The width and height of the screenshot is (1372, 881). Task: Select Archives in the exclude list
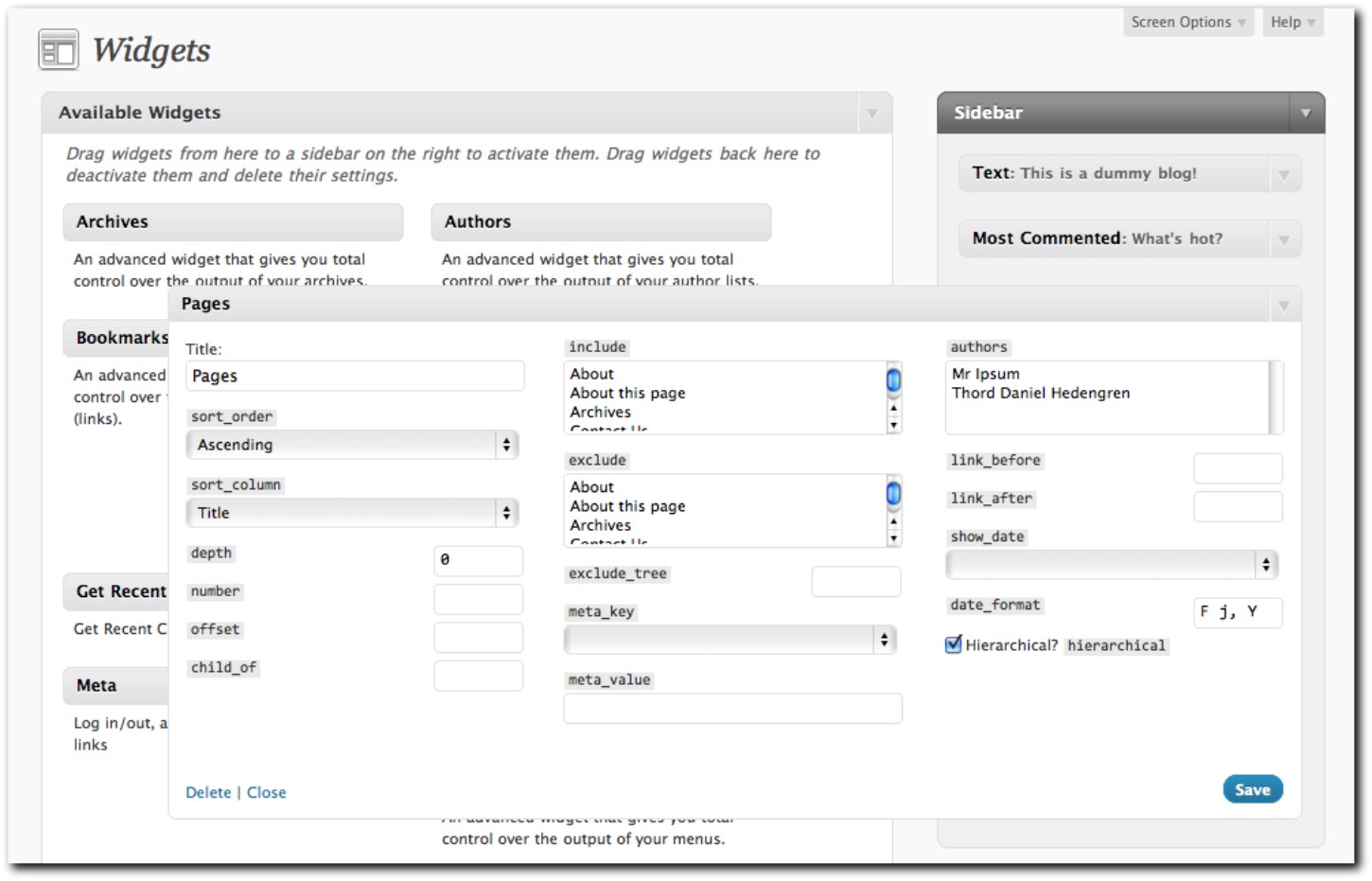pos(600,525)
